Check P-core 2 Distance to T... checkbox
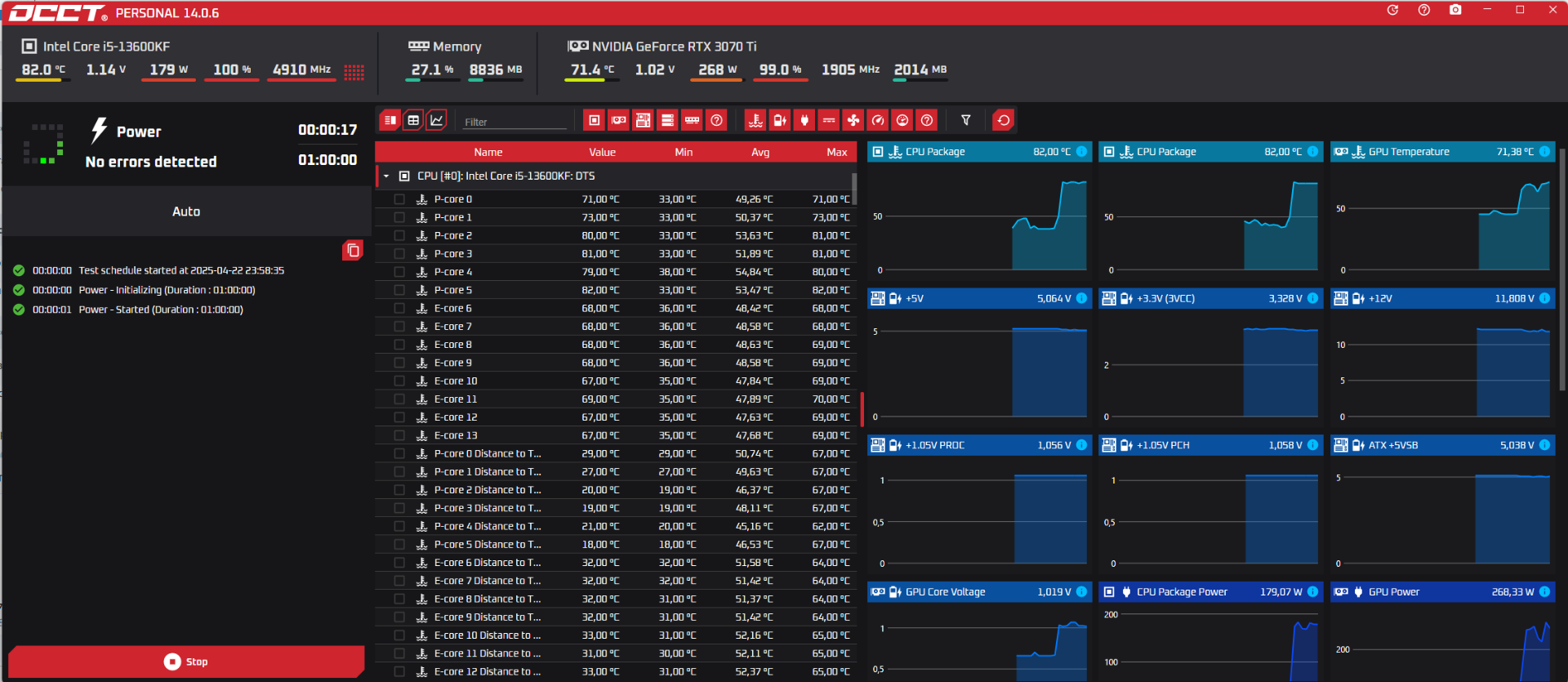 pos(399,490)
